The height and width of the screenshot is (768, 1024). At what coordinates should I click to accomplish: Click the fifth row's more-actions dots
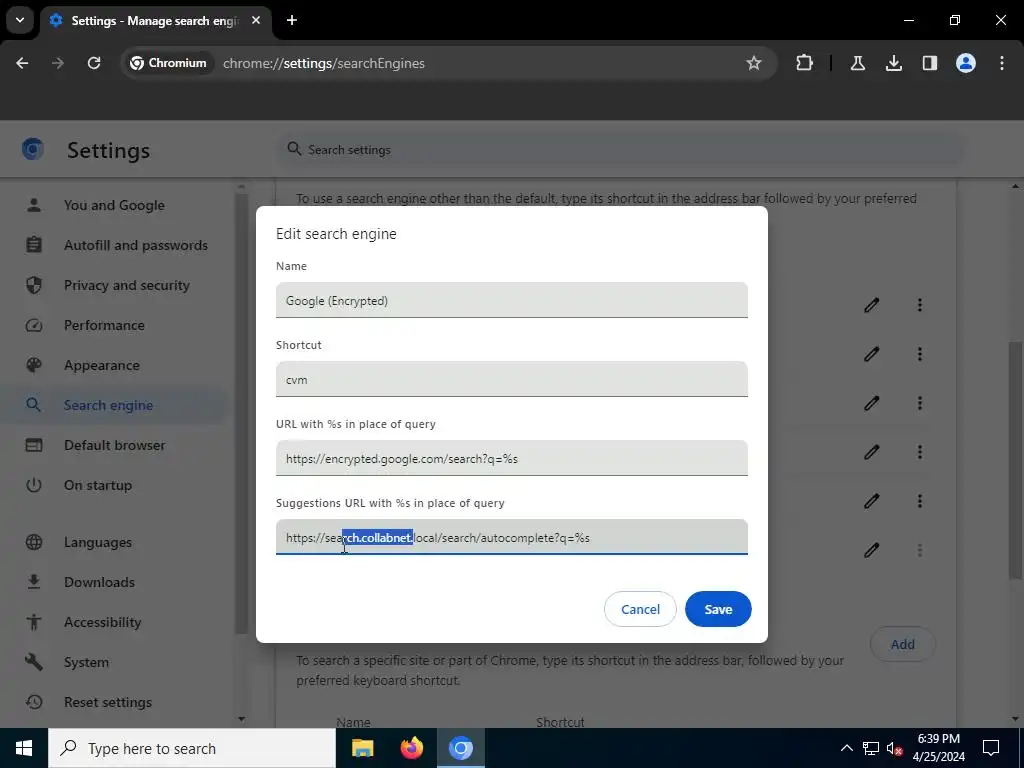tap(920, 501)
